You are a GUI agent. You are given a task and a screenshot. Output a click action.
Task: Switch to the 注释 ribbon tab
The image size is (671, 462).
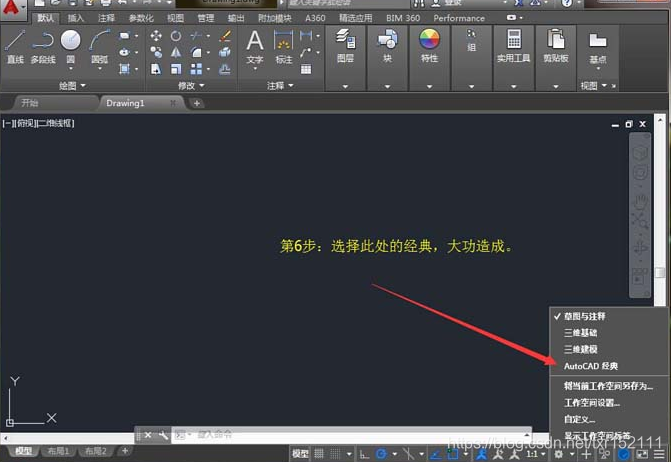click(x=106, y=18)
